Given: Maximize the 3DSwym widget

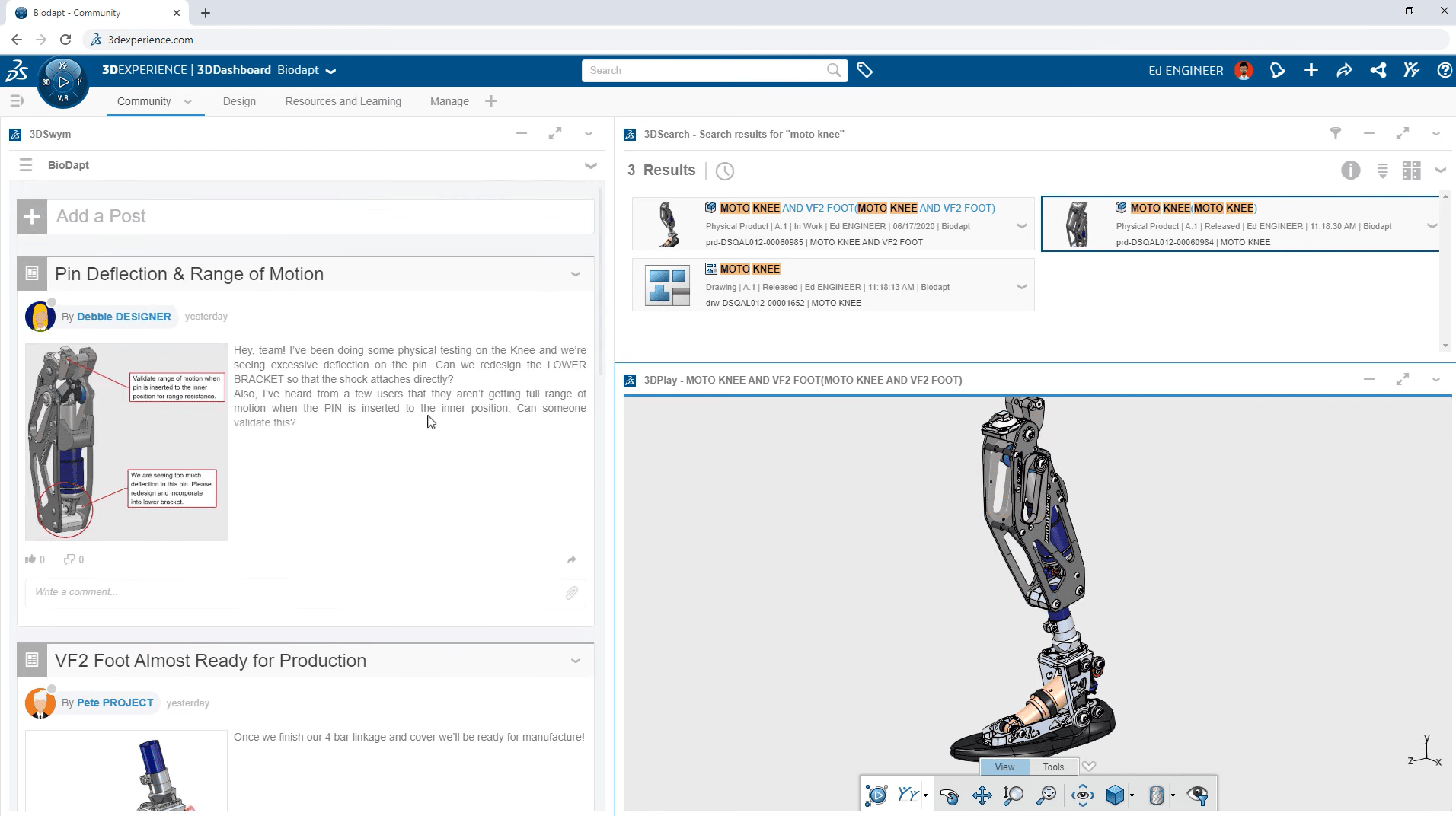Looking at the screenshot, I should [555, 133].
